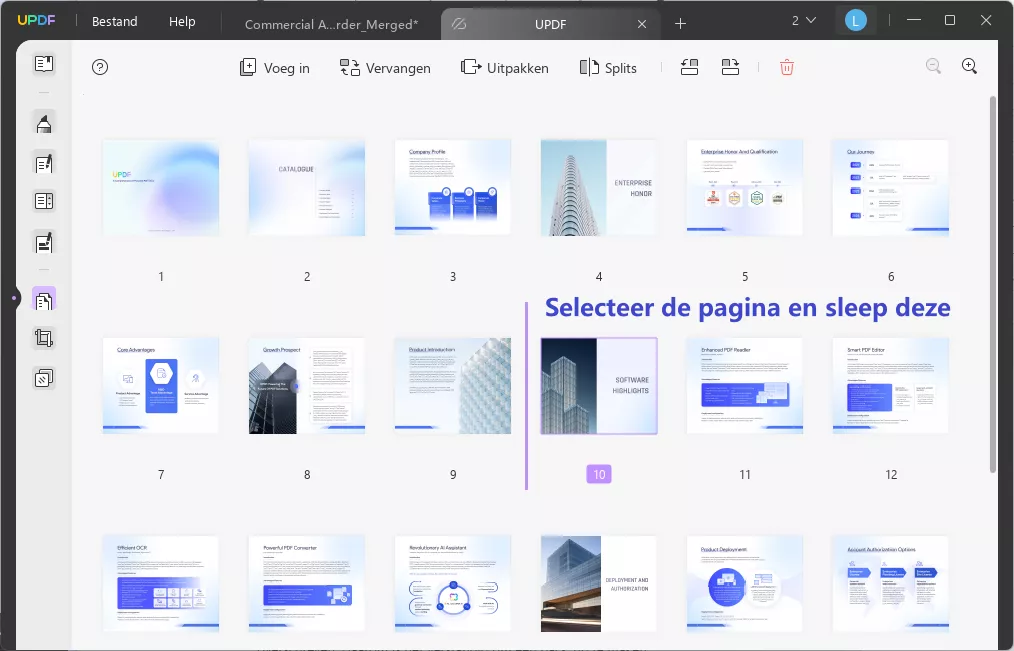1014x651 pixels.
Task: Open the Form preparation sidebar icon
Action: [x=44, y=201]
